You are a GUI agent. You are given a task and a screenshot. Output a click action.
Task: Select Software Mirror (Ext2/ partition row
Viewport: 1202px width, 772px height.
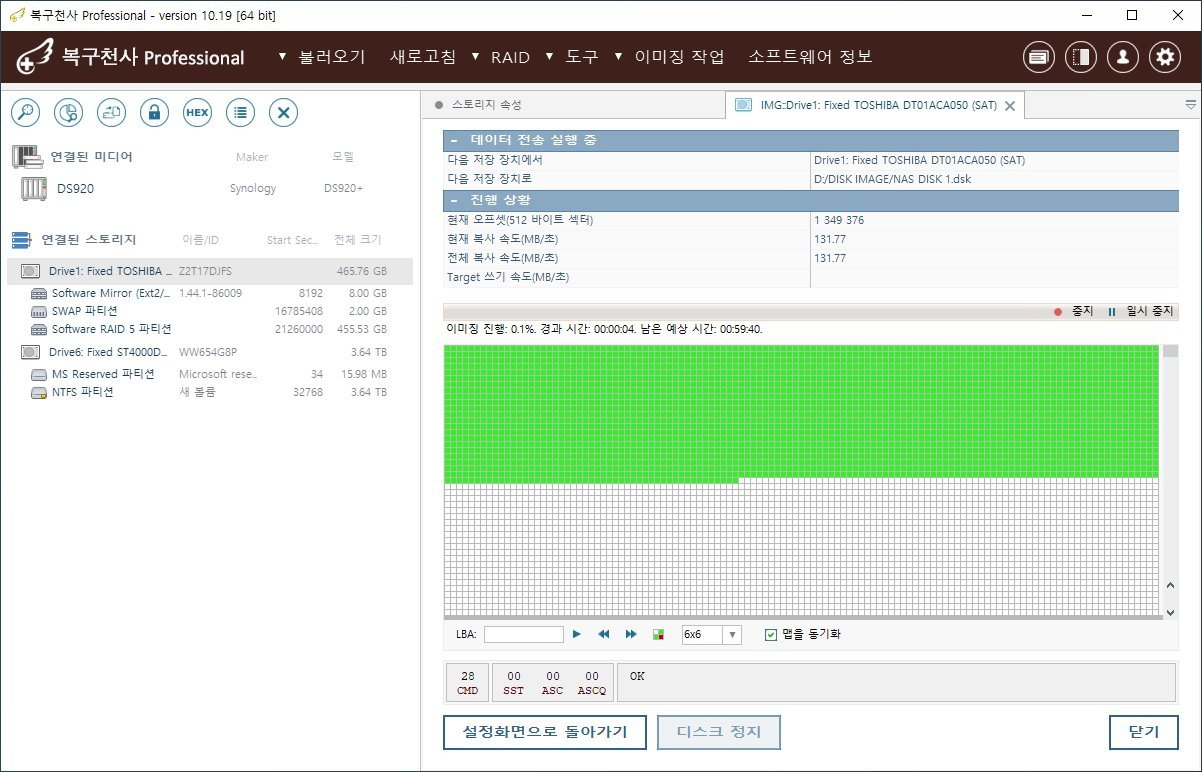coord(209,294)
